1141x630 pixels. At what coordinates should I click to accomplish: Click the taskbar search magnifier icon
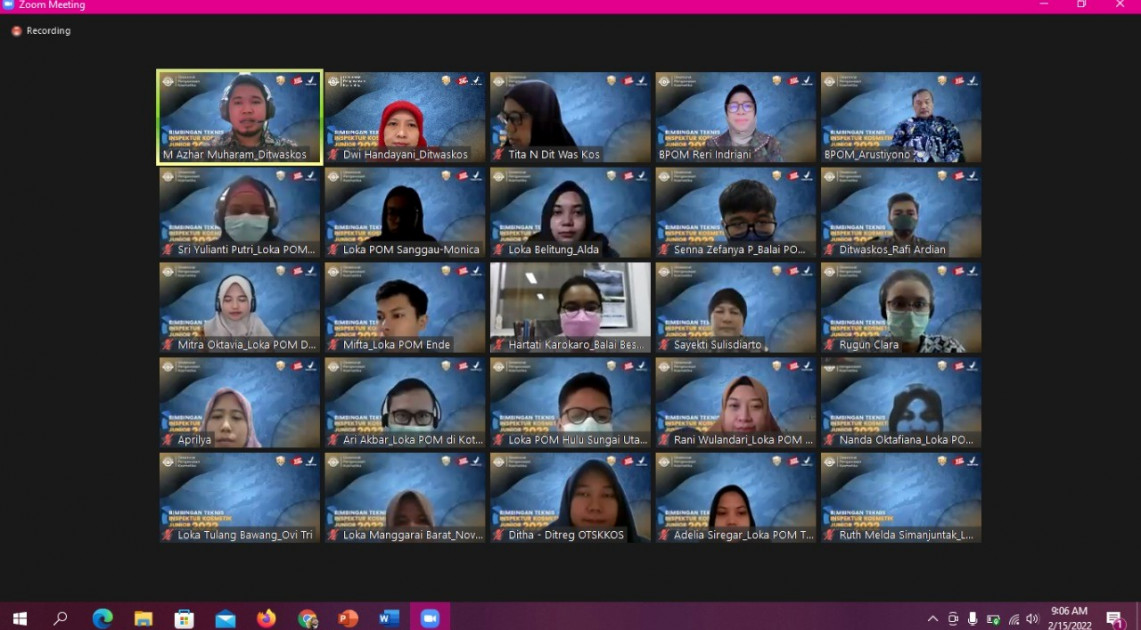61,618
